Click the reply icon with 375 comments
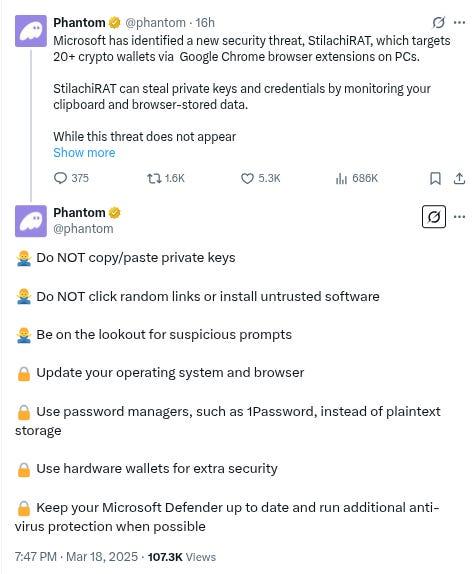The height and width of the screenshot is (574, 475). (x=60, y=178)
